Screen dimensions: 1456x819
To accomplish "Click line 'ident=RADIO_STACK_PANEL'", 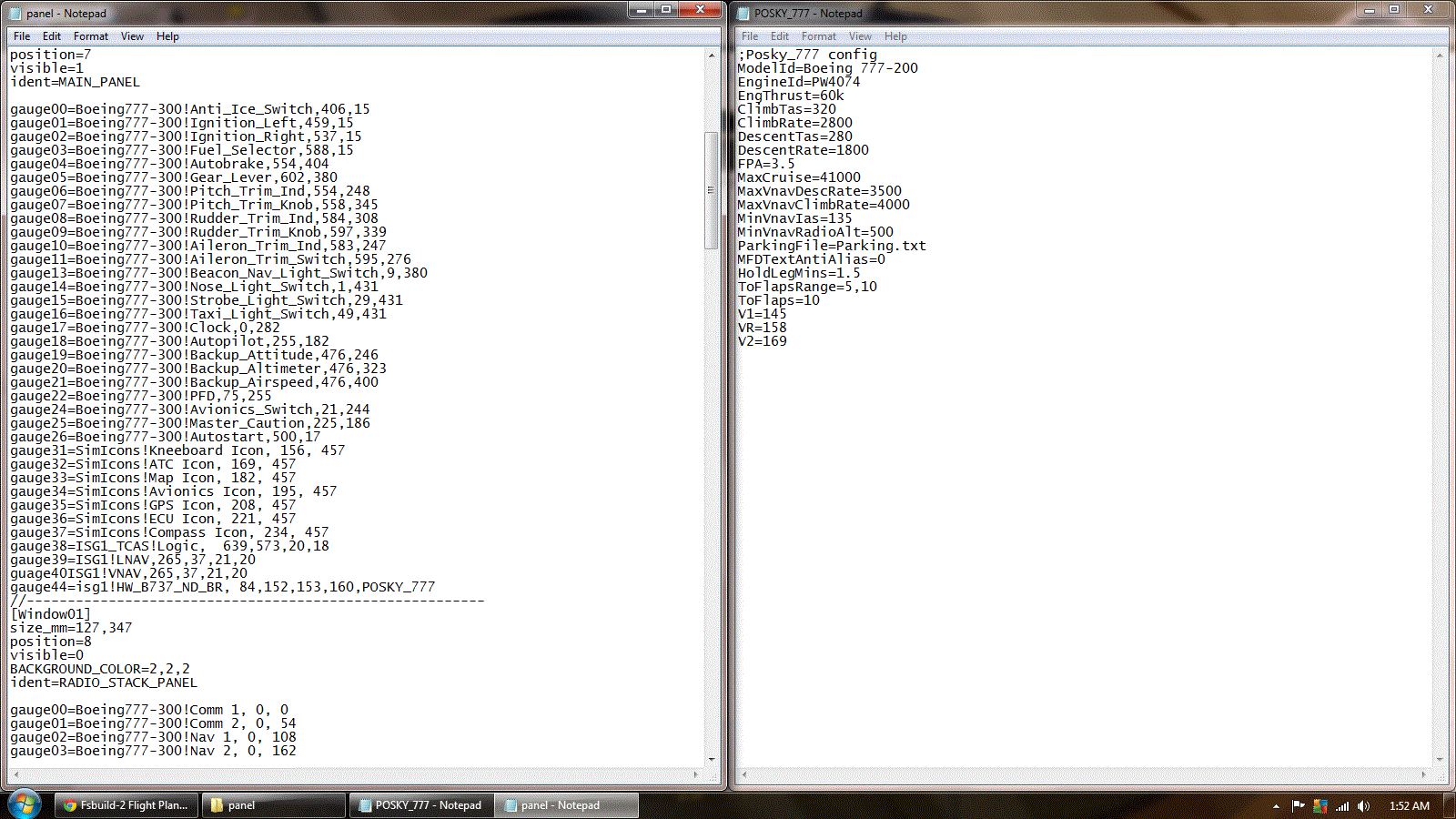I will (x=104, y=682).
